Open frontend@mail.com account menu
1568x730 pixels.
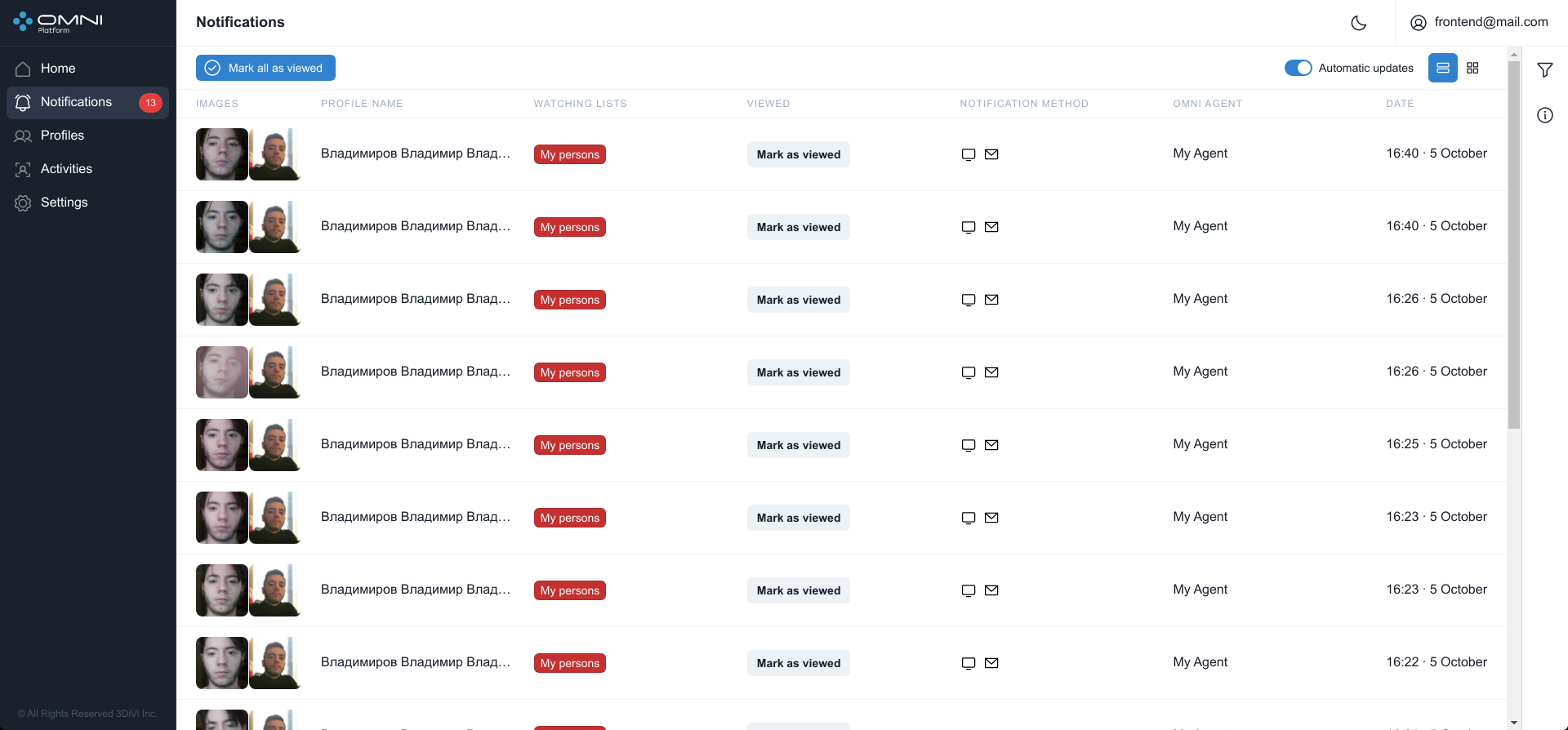1479,22
